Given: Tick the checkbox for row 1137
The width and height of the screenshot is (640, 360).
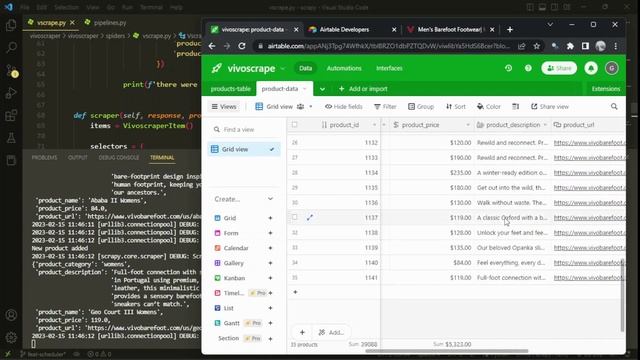Looking at the screenshot, I should pyautogui.click(x=294, y=218).
